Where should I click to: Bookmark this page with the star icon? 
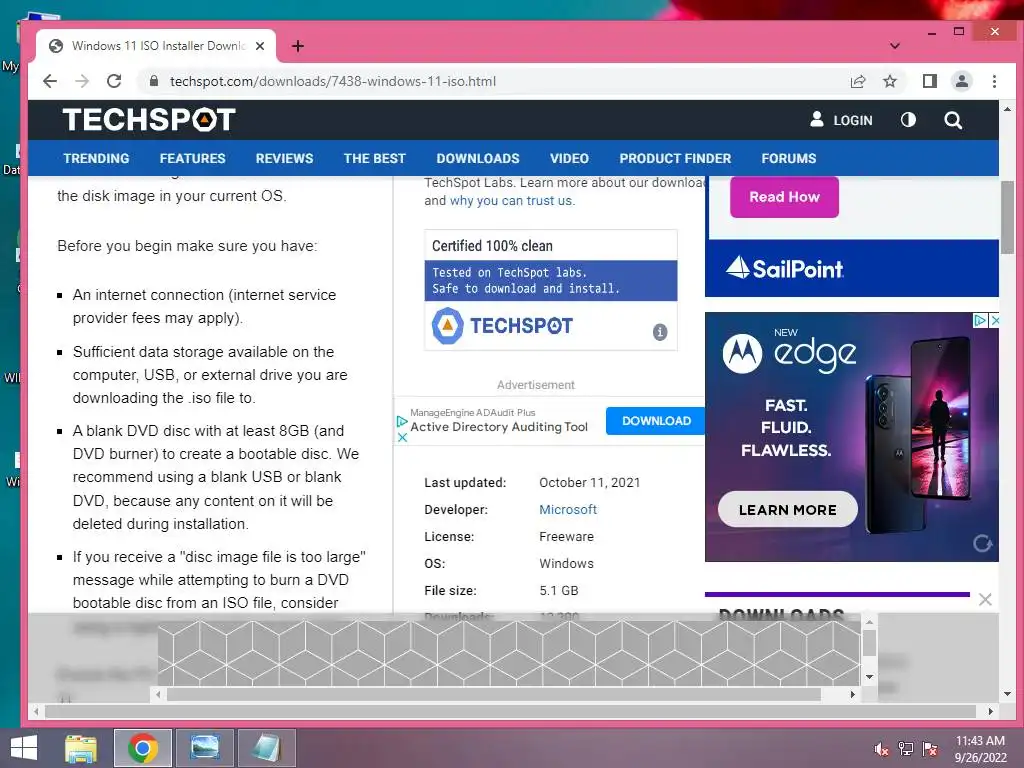pyautogui.click(x=889, y=81)
